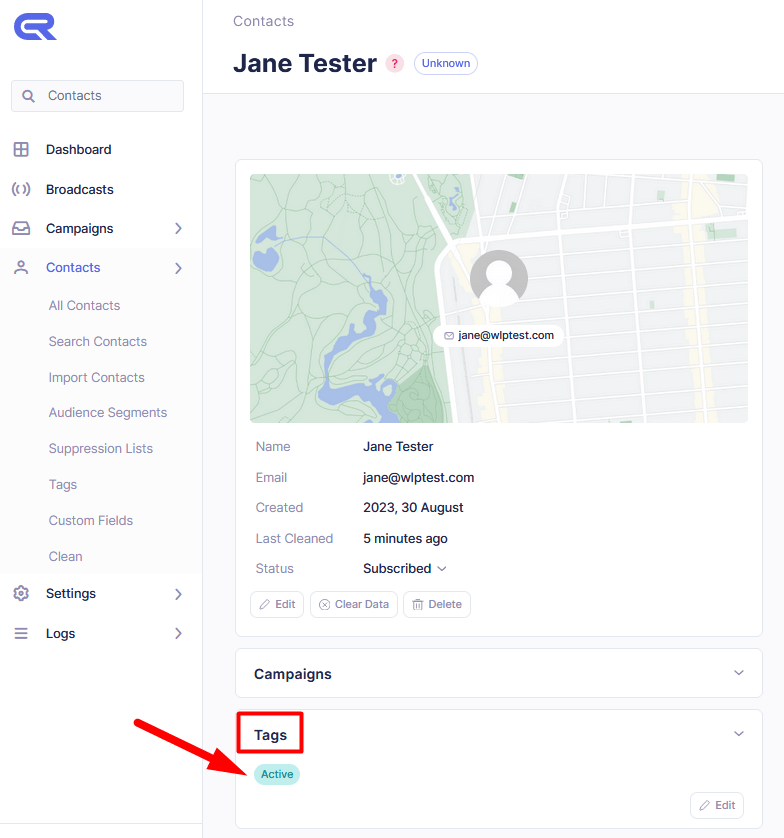Click the Created date 2023, 30 August
Viewport: 784px width, 838px height.
(413, 508)
